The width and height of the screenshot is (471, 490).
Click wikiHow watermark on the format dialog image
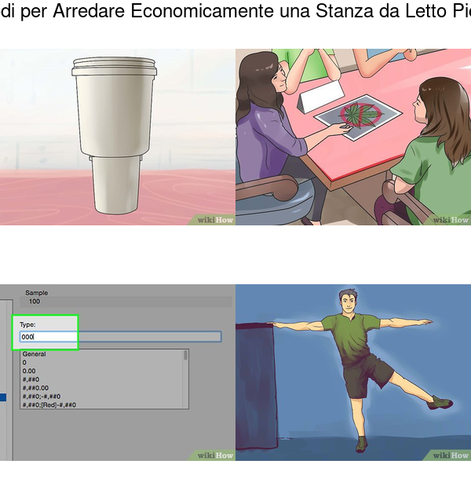pyautogui.click(x=214, y=455)
